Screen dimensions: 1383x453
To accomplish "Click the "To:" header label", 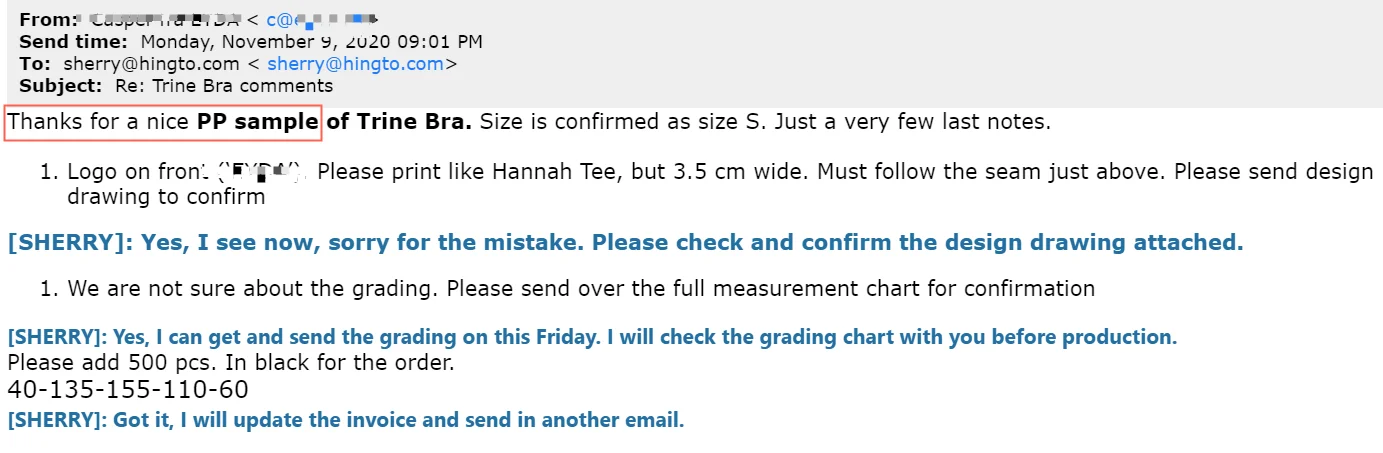I will point(36,64).
